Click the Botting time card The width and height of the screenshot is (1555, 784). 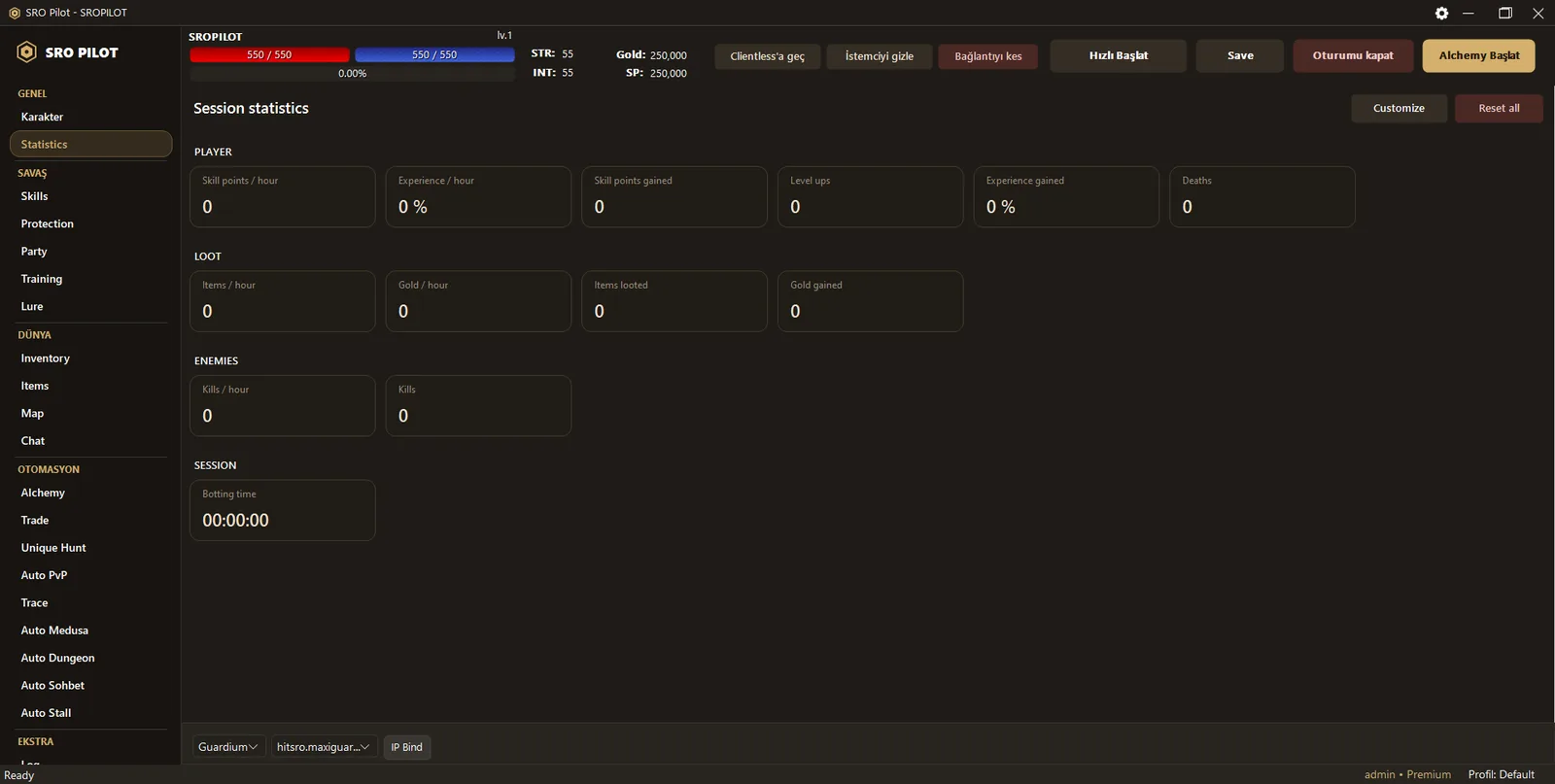click(283, 510)
